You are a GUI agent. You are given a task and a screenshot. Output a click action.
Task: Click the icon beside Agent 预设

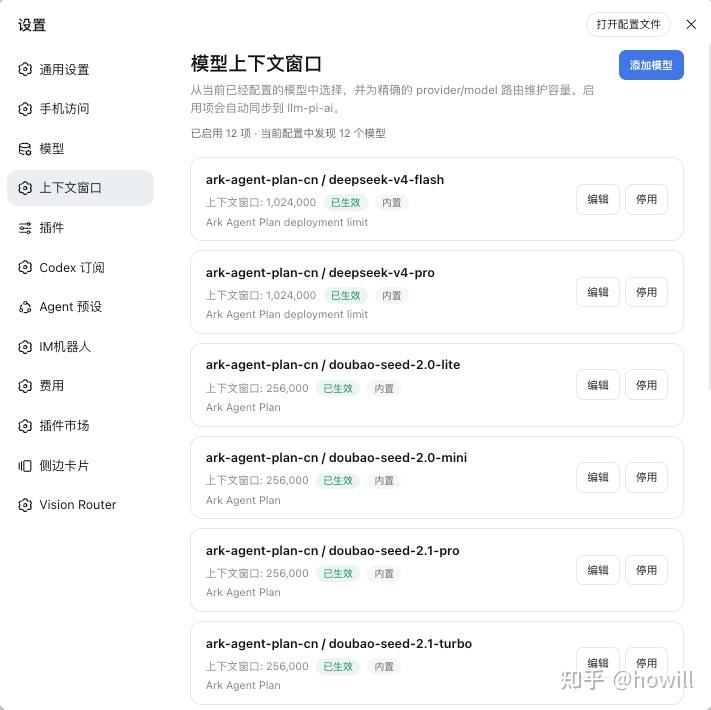point(25,307)
